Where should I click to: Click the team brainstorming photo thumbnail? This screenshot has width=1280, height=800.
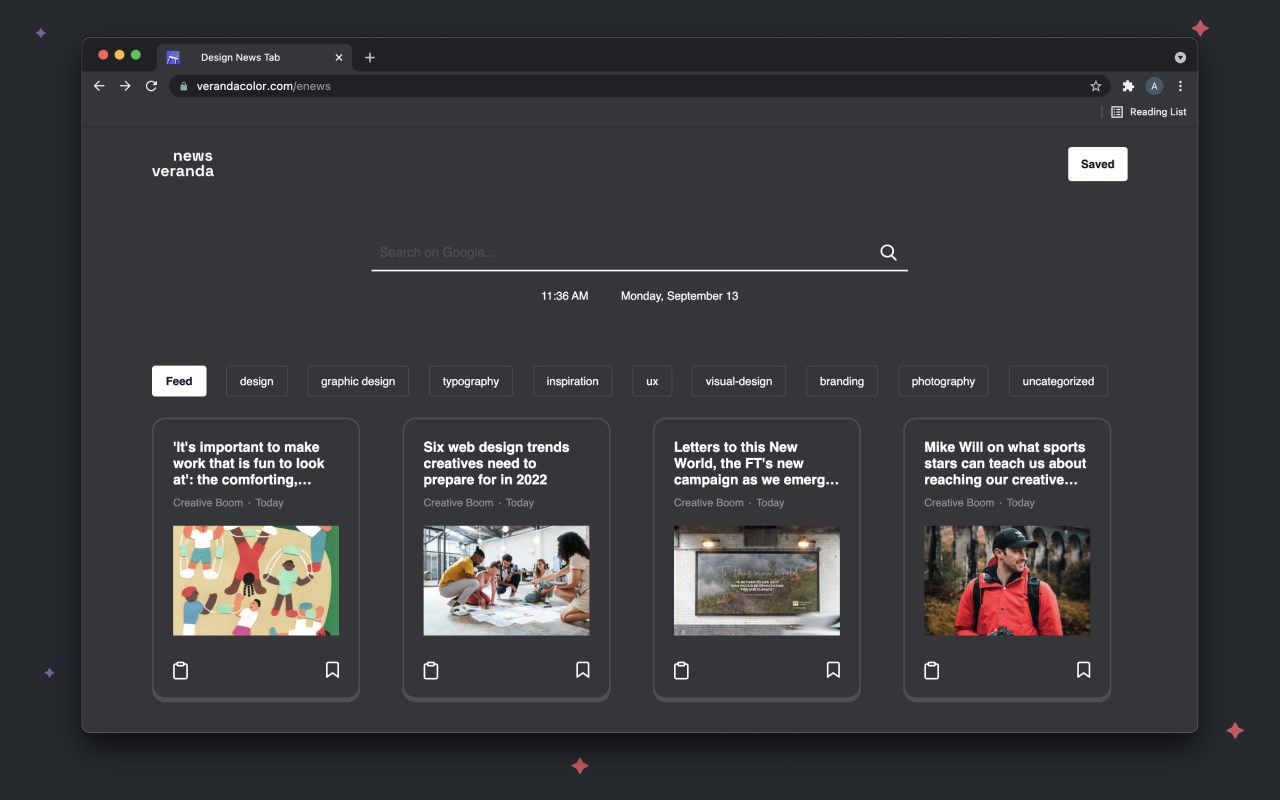(506, 580)
